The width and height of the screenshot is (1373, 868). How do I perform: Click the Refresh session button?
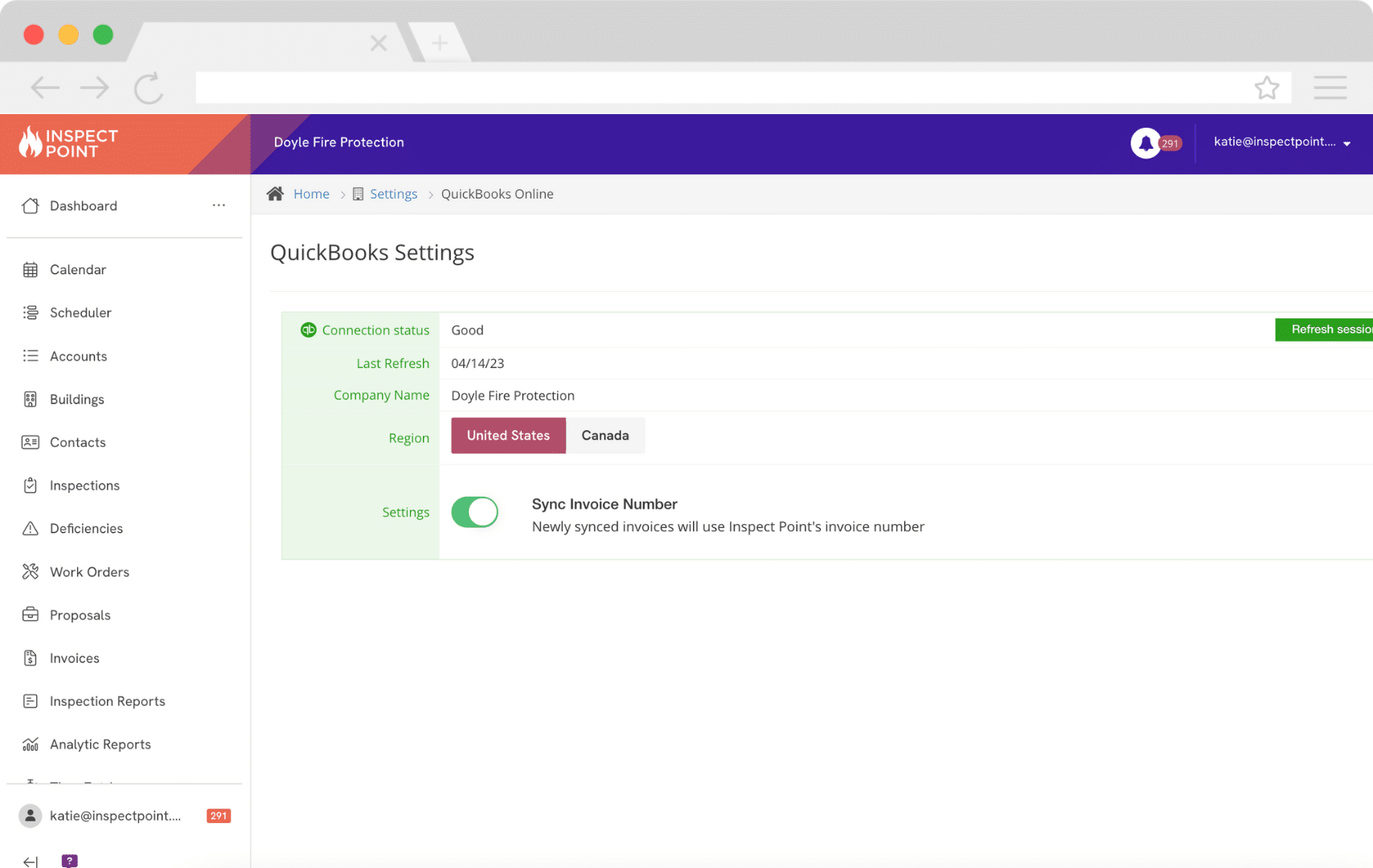click(1324, 330)
